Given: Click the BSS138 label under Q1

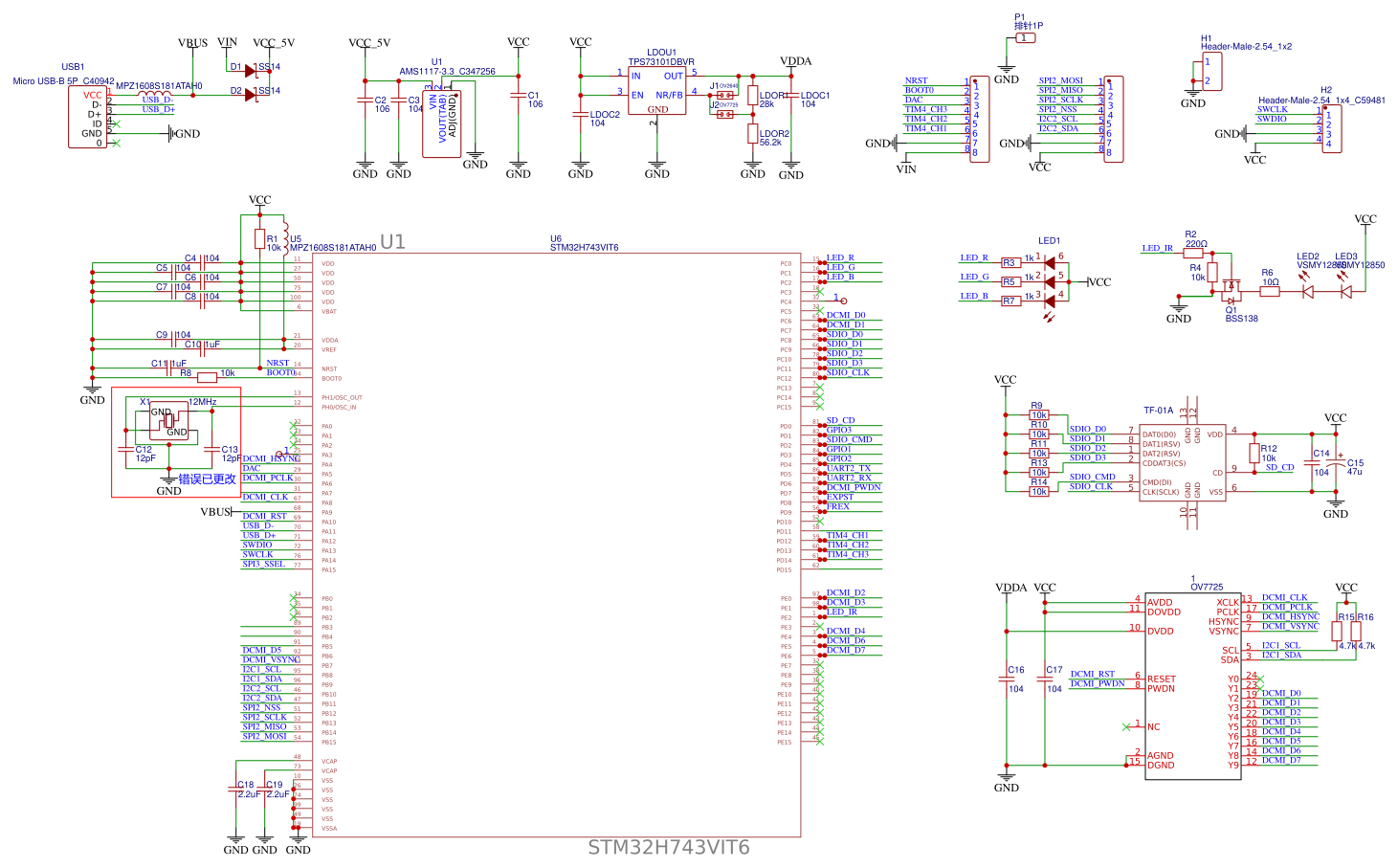Looking at the screenshot, I should pos(1242,319).
